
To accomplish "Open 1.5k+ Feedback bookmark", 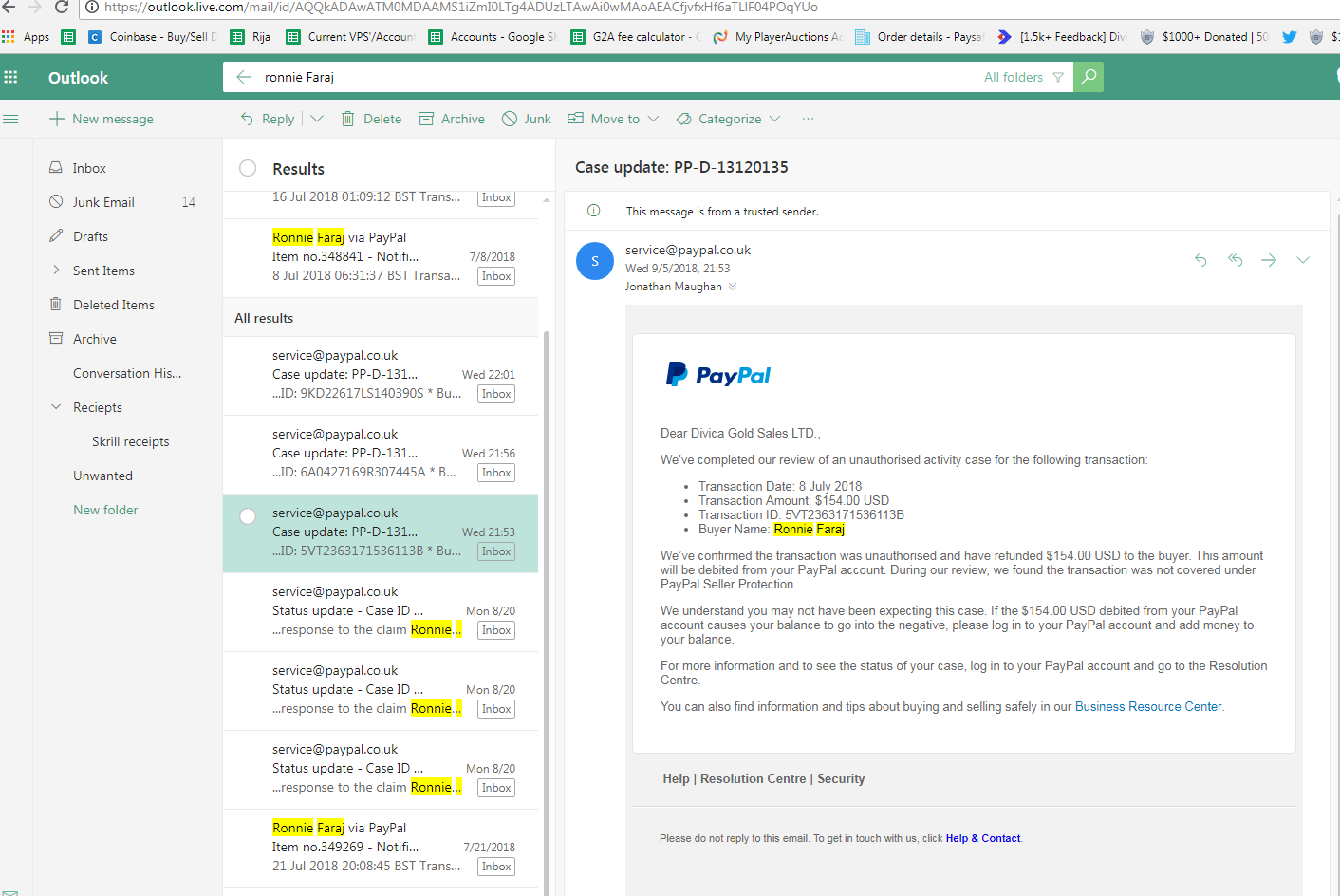I will coord(1062,37).
